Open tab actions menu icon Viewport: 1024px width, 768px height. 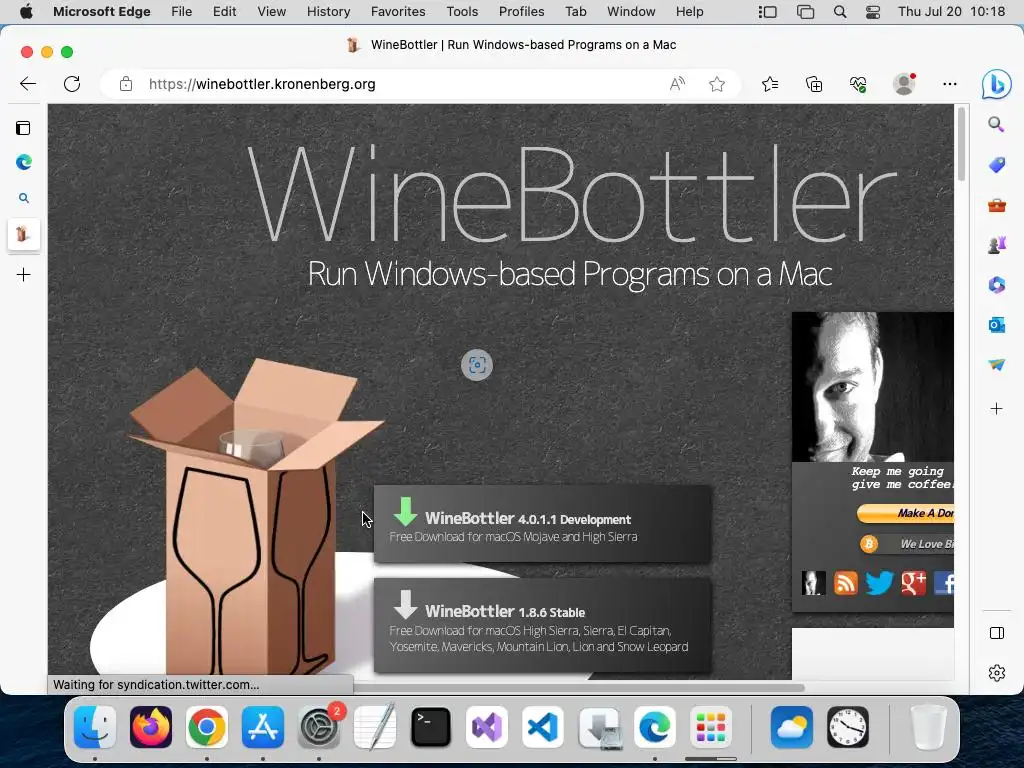24,128
